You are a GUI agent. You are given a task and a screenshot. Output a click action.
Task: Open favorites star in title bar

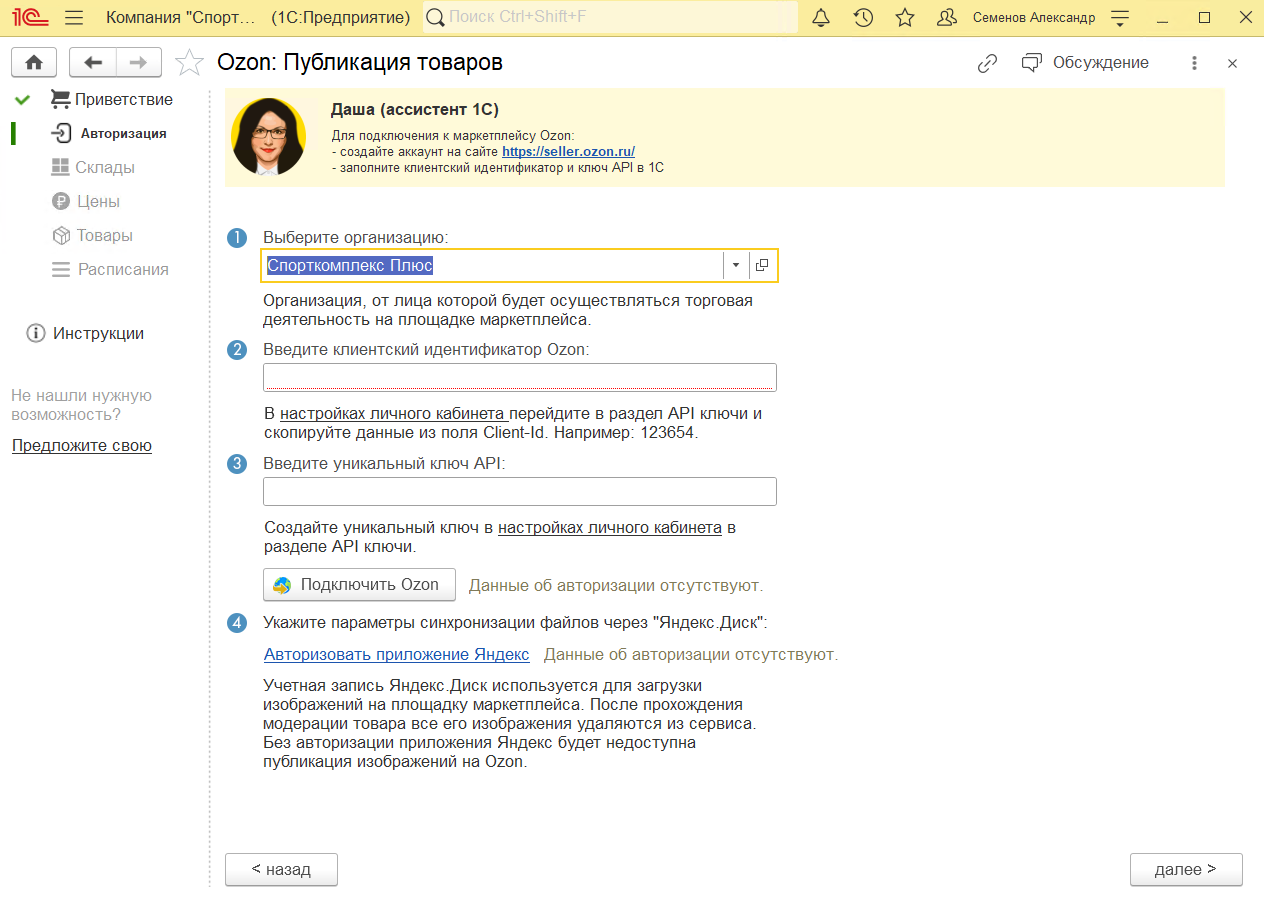(x=905, y=17)
